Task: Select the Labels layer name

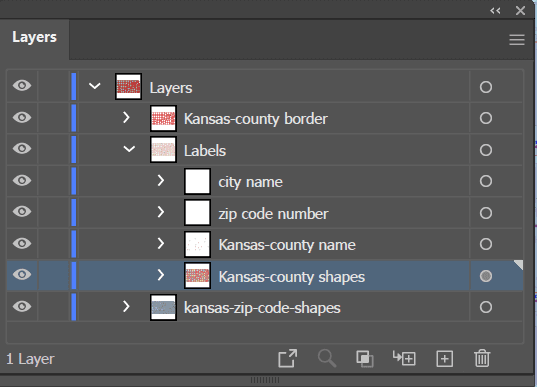Action: (x=205, y=151)
